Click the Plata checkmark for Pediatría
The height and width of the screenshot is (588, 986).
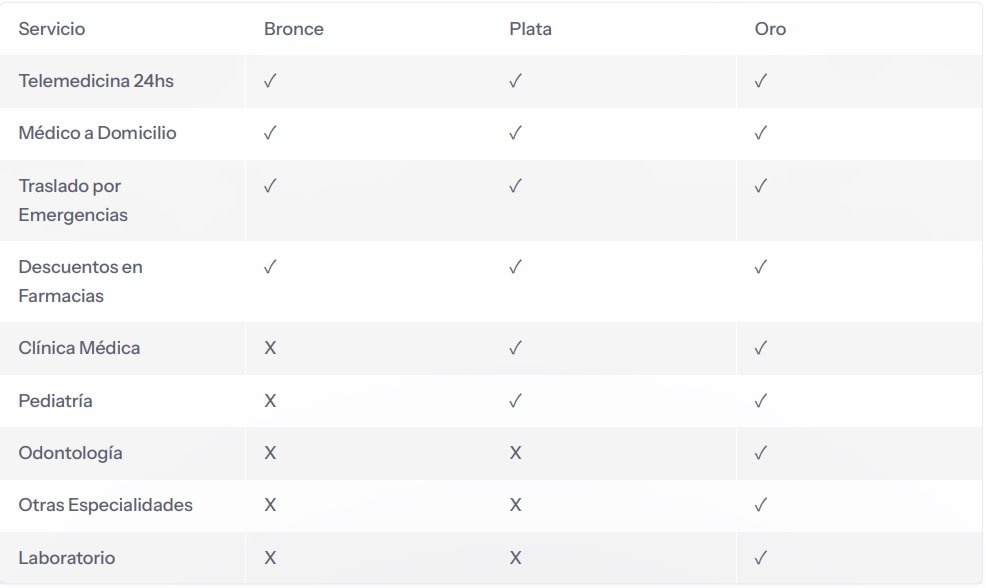[516, 401]
